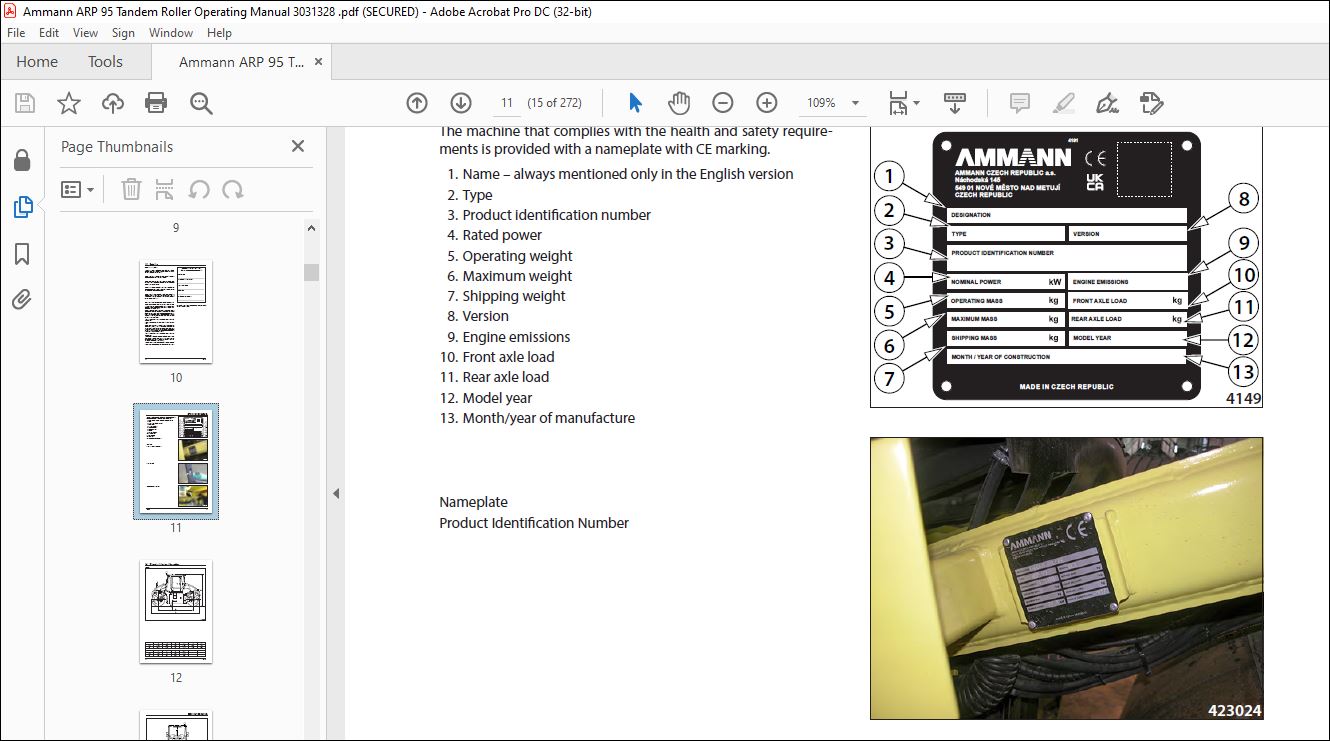The height and width of the screenshot is (741, 1330).
Task: Rotate page counterclockwise icon
Action: pyautogui.click(x=199, y=189)
